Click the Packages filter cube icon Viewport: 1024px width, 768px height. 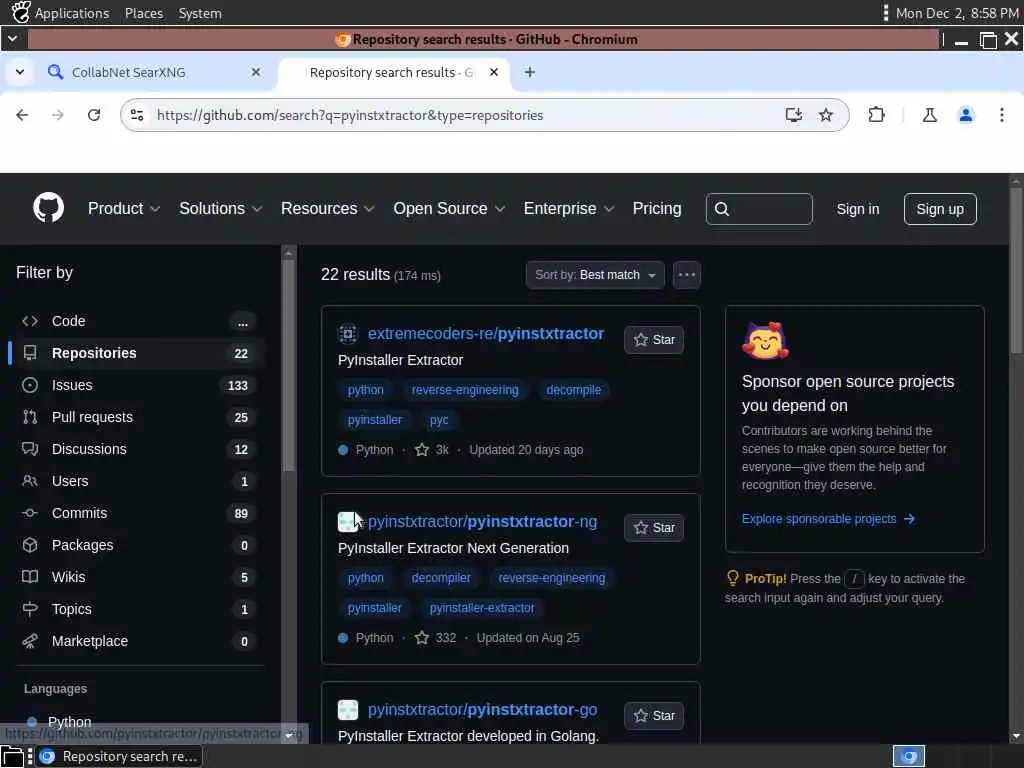coord(30,545)
